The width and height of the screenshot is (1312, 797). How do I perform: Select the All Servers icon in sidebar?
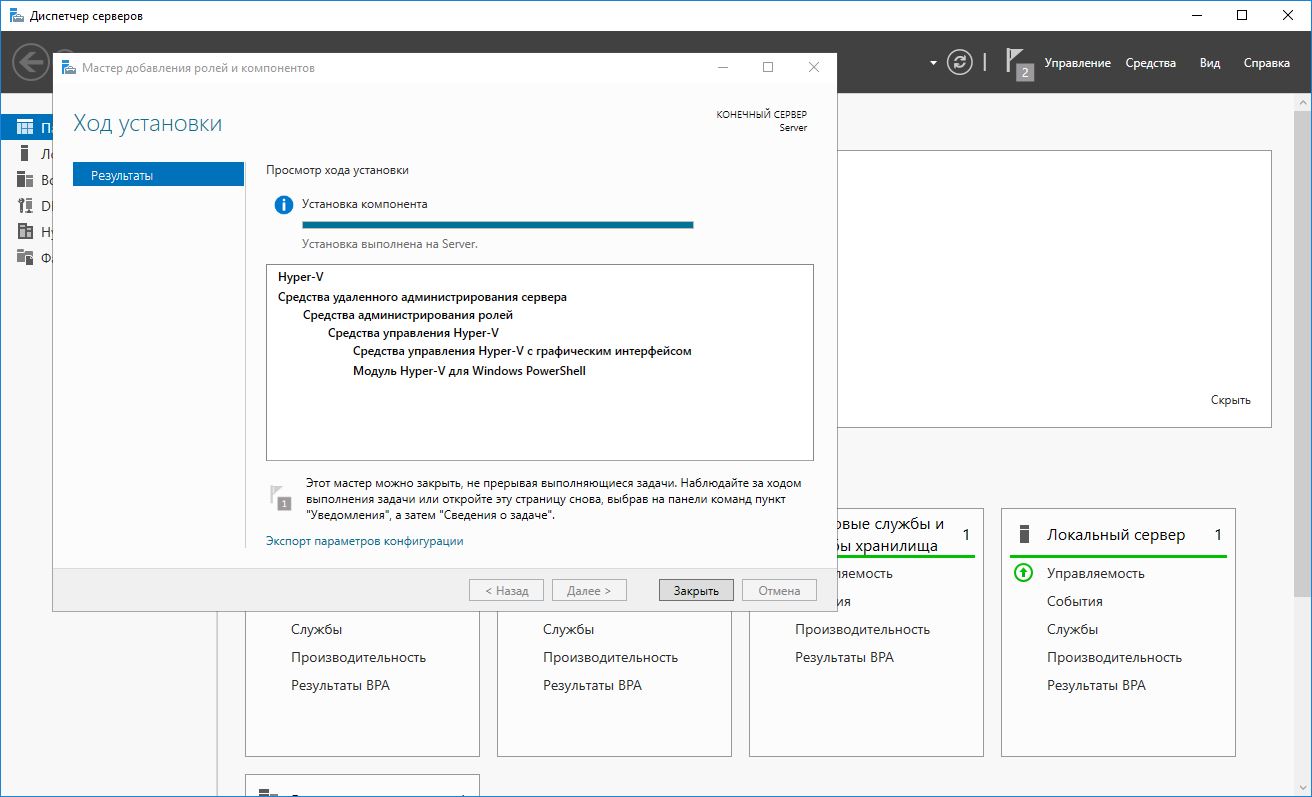click(x=25, y=180)
